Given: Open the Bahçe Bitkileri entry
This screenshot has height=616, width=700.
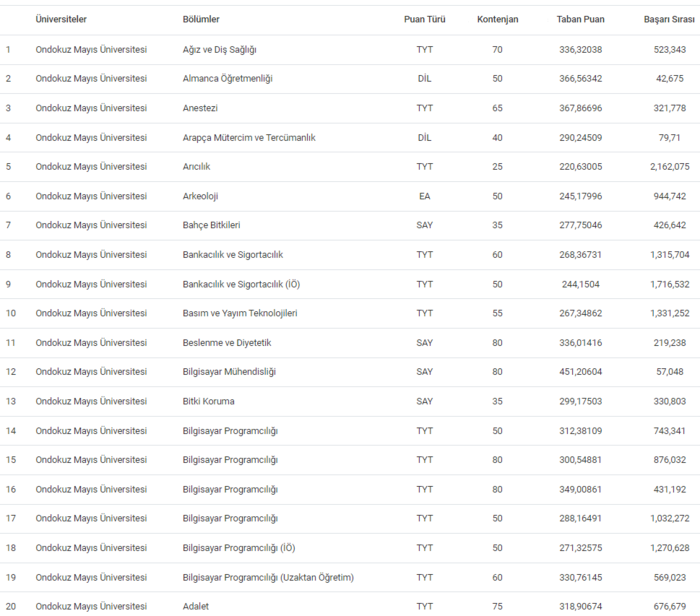Looking at the screenshot, I should (211, 225).
